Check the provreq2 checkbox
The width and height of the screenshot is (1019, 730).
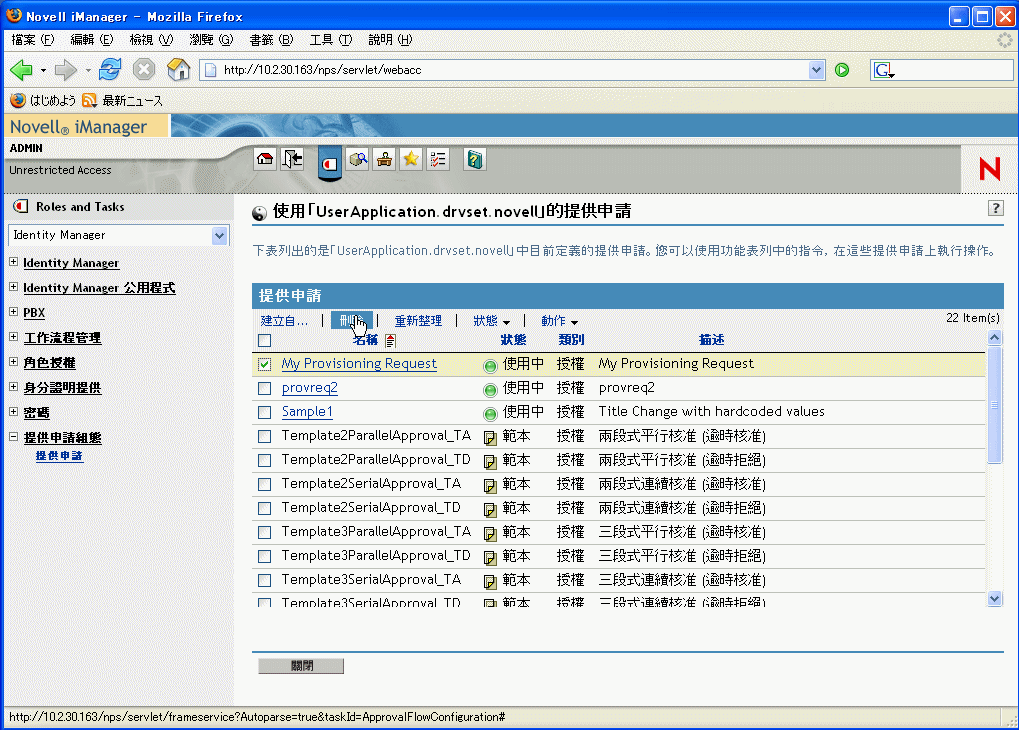(x=264, y=388)
